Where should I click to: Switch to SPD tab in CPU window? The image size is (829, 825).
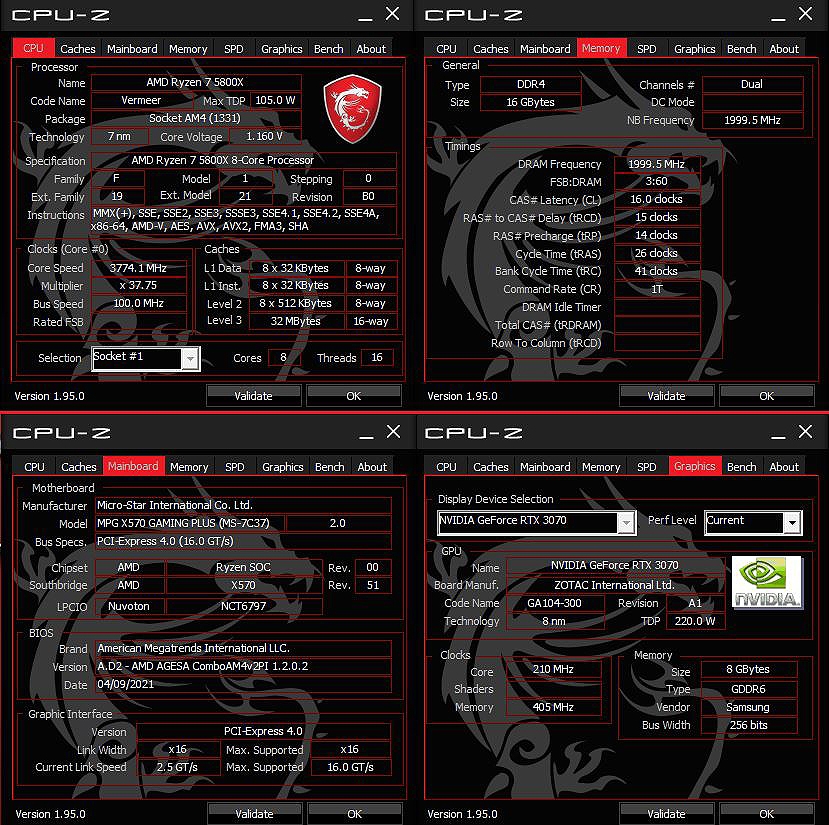[234, 49]
